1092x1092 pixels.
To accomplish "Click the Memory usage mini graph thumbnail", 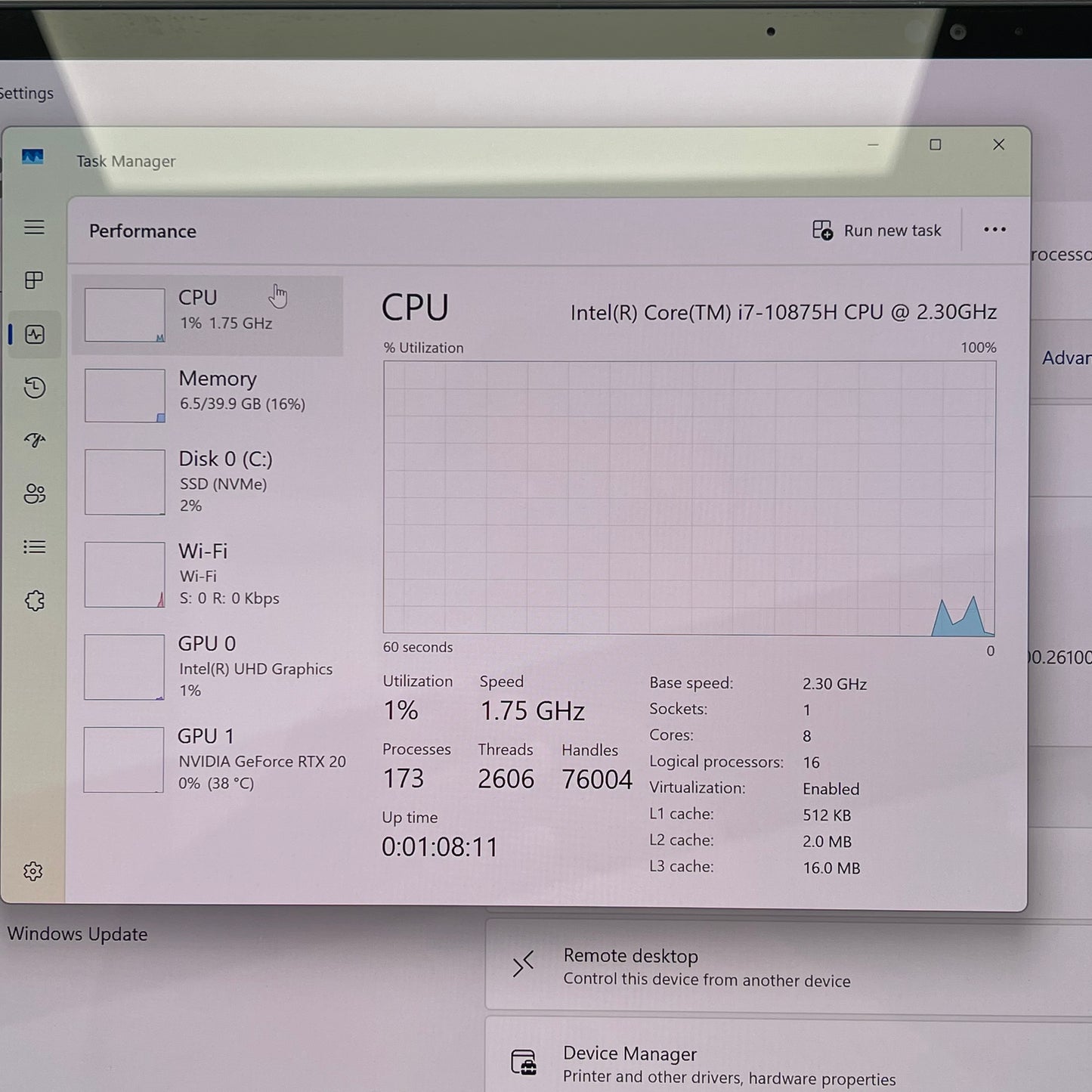I will pos(125,395).
